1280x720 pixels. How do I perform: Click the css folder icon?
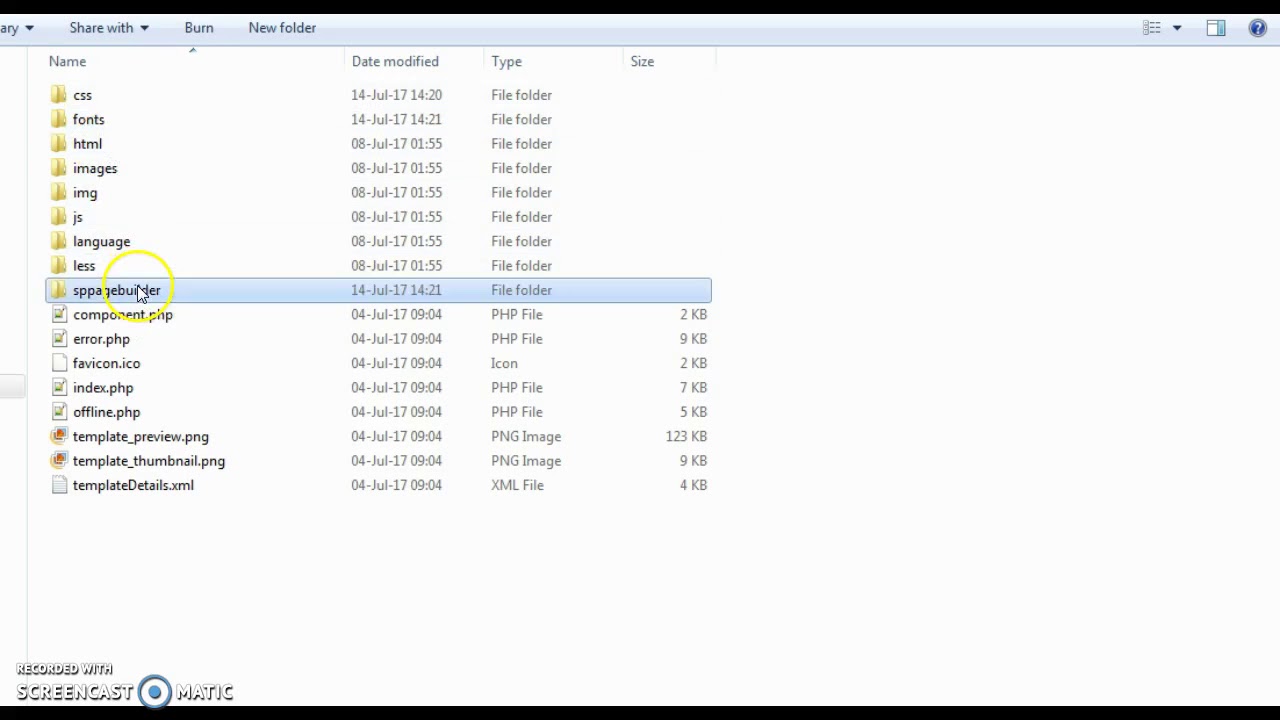pos(59,95)
